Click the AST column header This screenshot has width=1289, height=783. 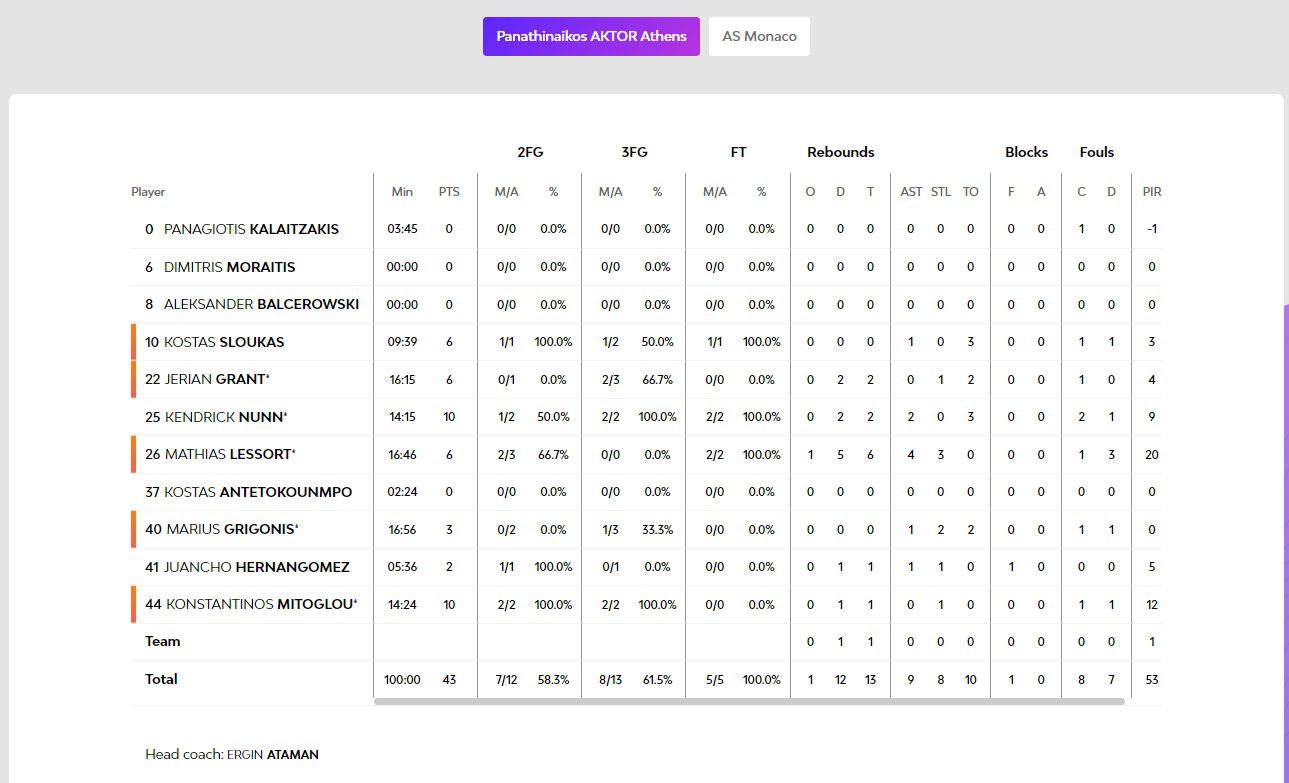[x=911, y=192]
